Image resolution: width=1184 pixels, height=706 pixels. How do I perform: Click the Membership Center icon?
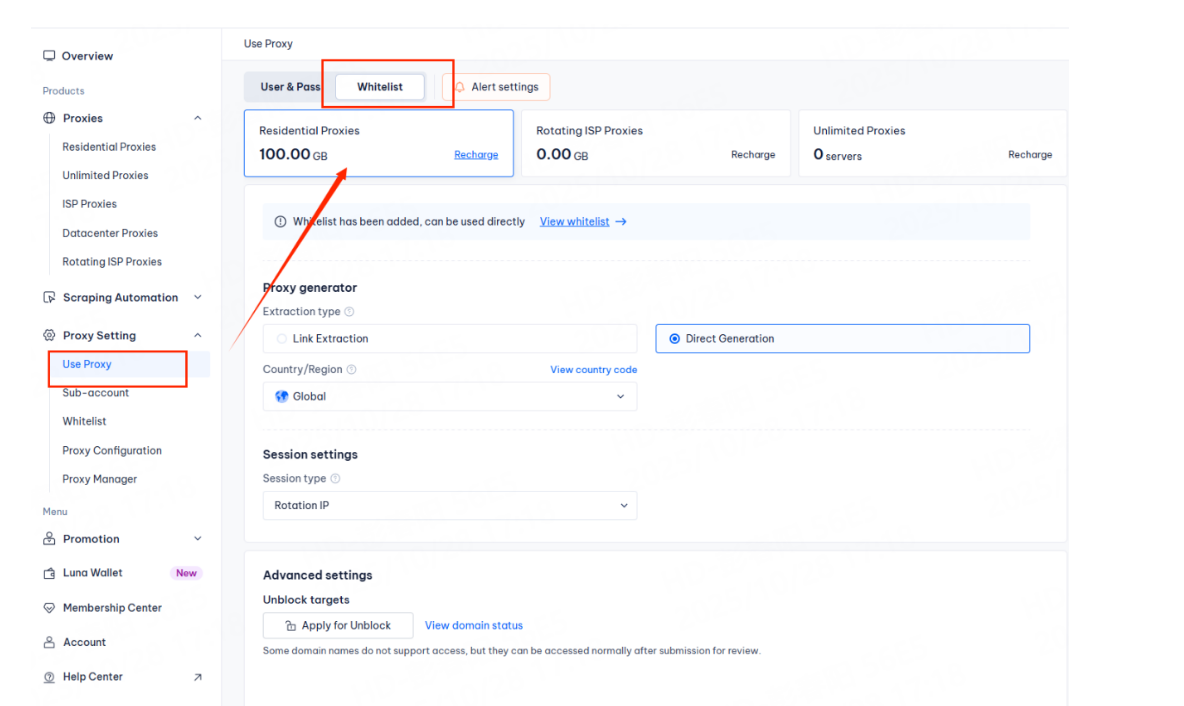pos(49,608)
